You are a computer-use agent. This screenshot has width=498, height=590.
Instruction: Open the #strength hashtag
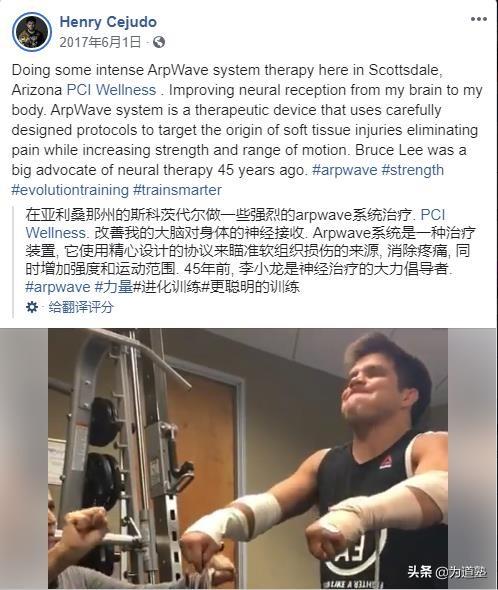coord(413,170)
